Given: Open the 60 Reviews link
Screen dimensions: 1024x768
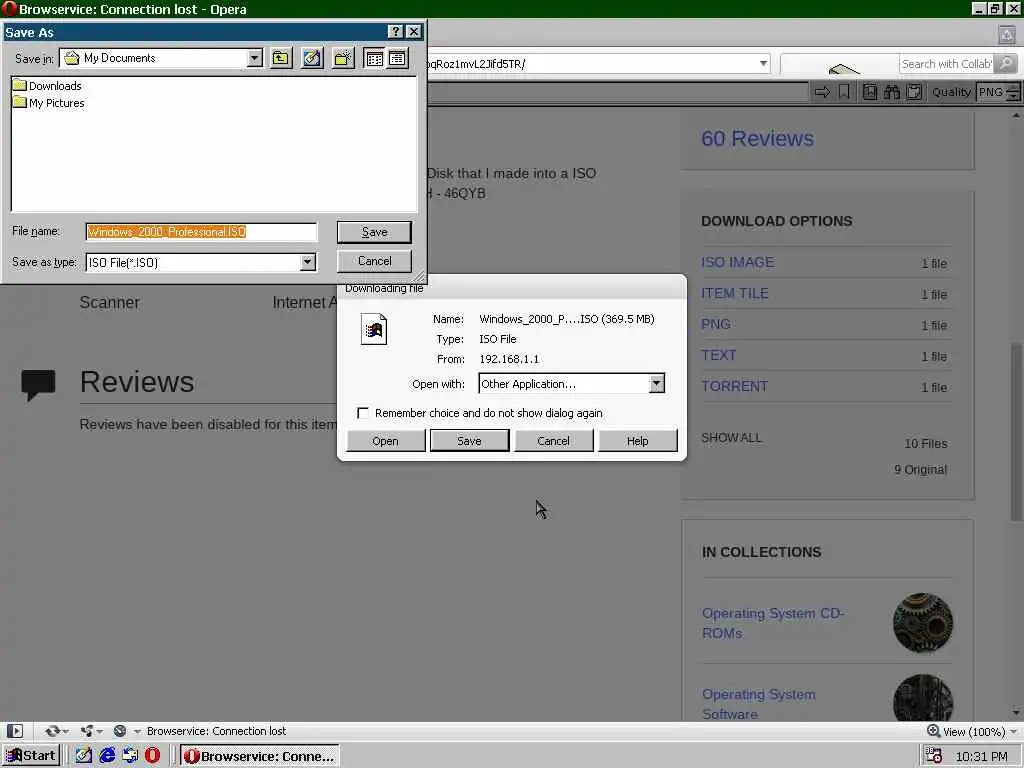Looking at the screenshot, I should coord(758,138).
